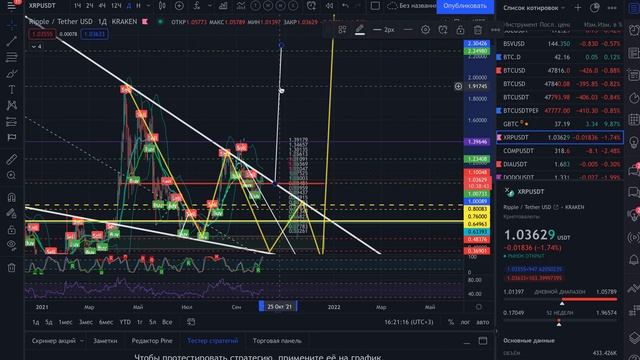The image size is (640, 360).
Task: Open the indicator templates icon
Action: point(241,6)
